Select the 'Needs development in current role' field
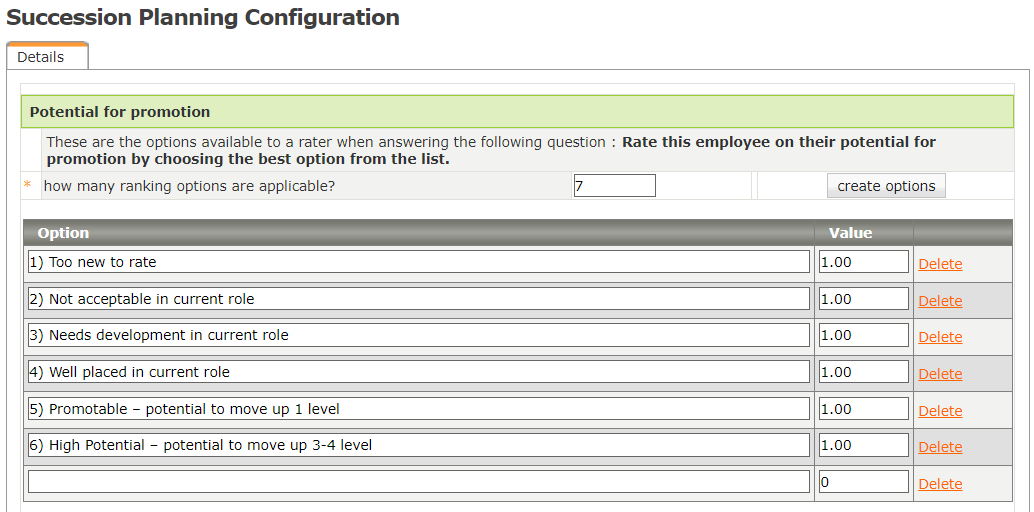 (418, 335)
